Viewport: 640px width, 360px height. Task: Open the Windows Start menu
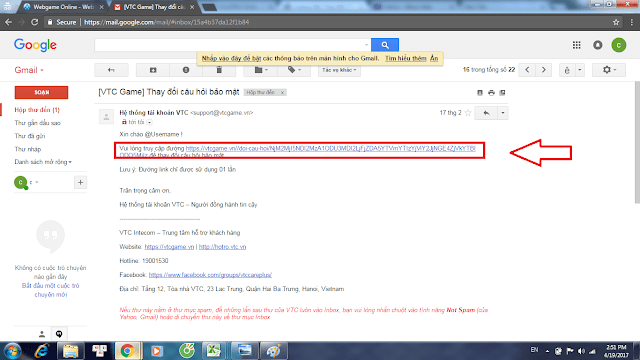click(x=12, y=351)
